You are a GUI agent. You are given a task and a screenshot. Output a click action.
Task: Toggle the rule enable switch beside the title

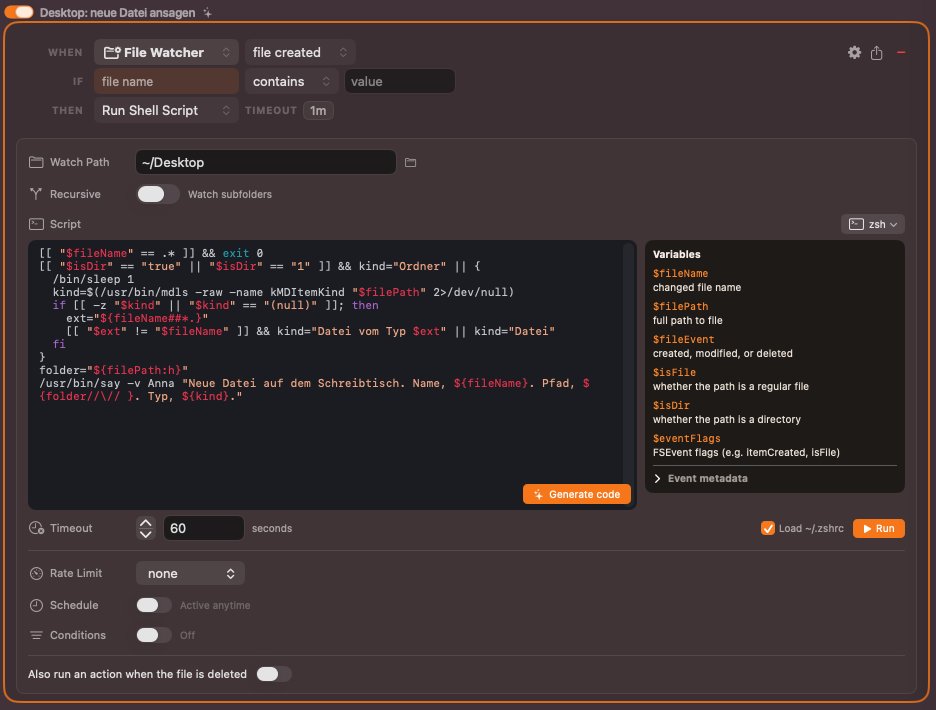(x=19, y=12)
